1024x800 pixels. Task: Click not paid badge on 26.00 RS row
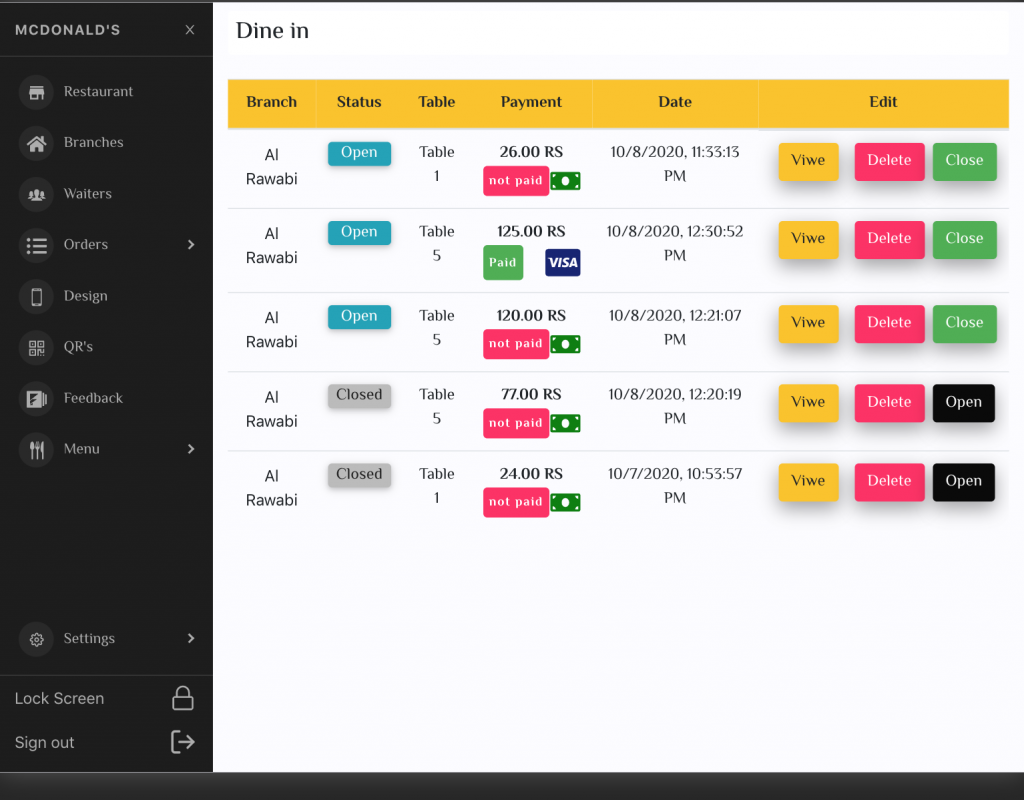[x=516, y=181]
